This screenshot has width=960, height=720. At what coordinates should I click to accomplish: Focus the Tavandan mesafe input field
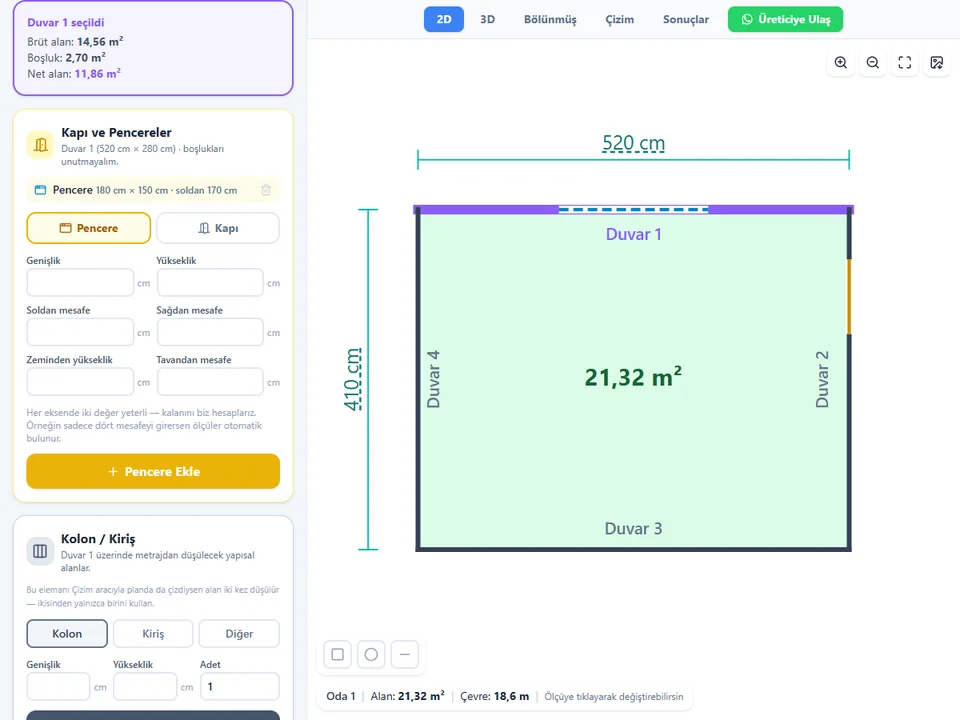coord(210,382)
